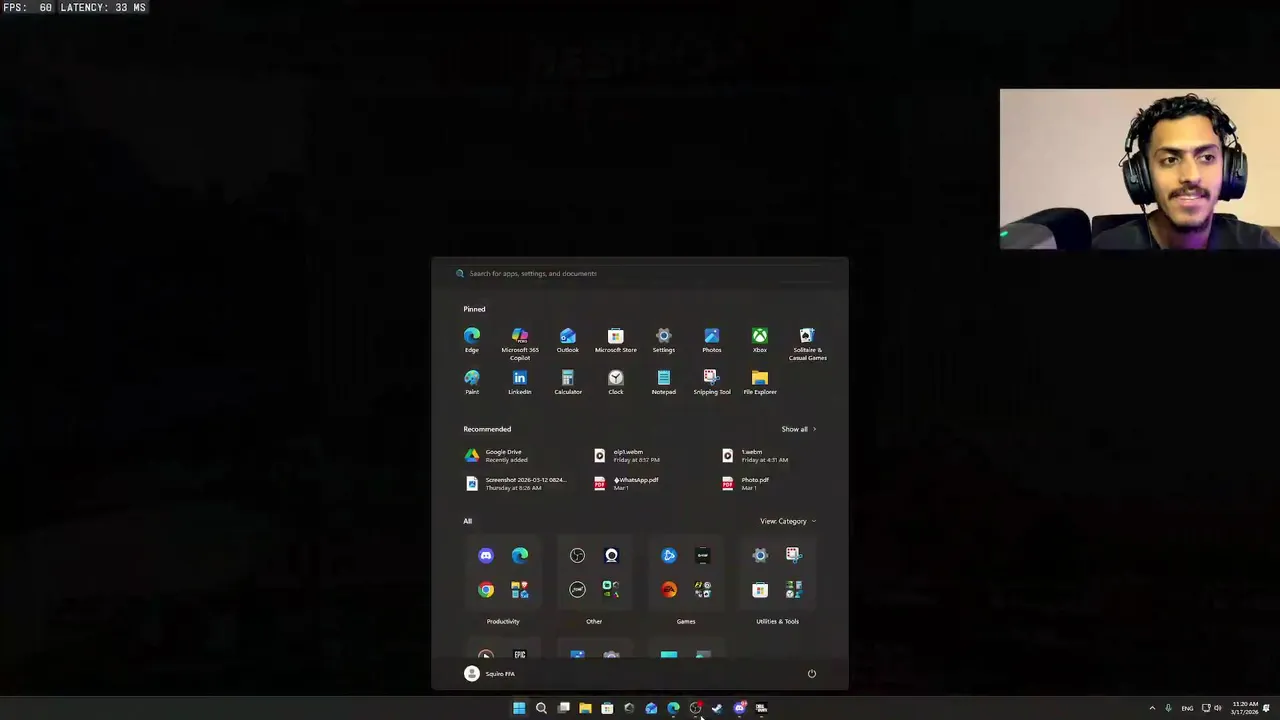Open the View: Category dropdown

(788, 521)
